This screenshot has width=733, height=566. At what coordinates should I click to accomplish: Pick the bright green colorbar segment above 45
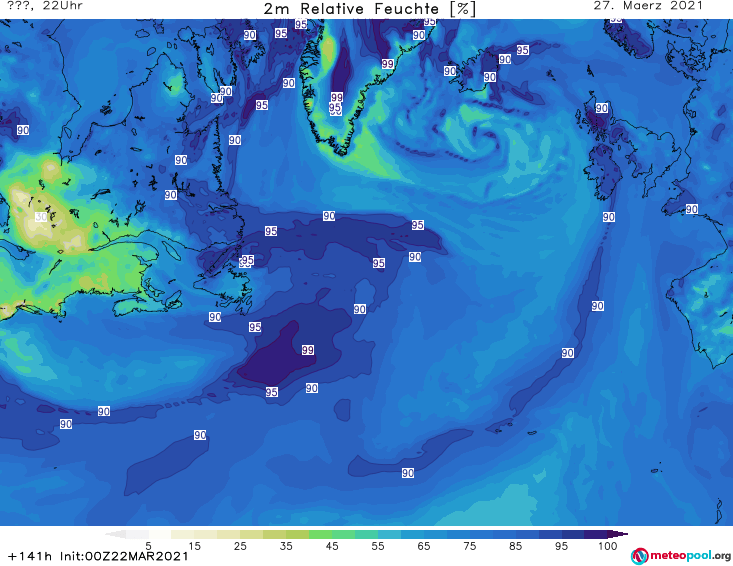tap(321, 534)
